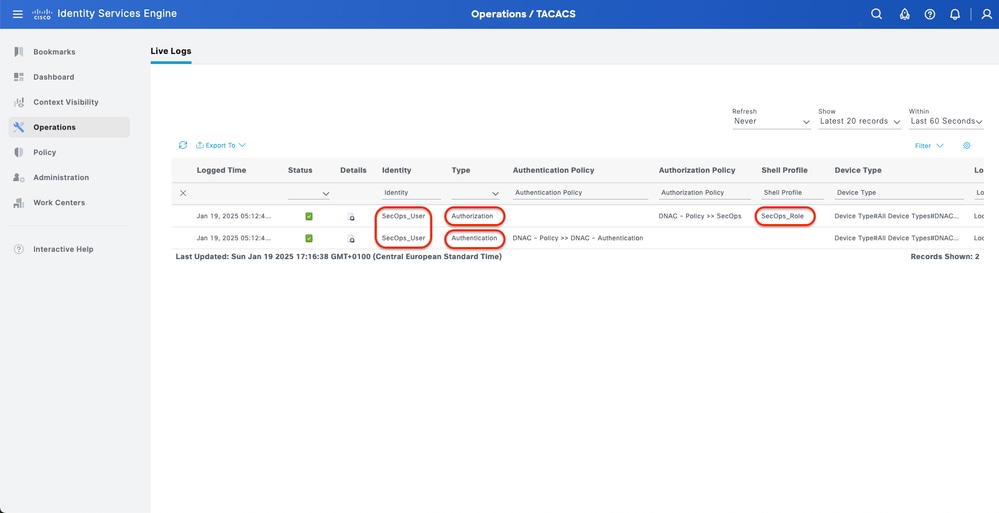Screen dimensions: 999x513
Task: Click DNAC - Policy >> DNAC - Authentication cell
Action: click(x=578, y=238)
